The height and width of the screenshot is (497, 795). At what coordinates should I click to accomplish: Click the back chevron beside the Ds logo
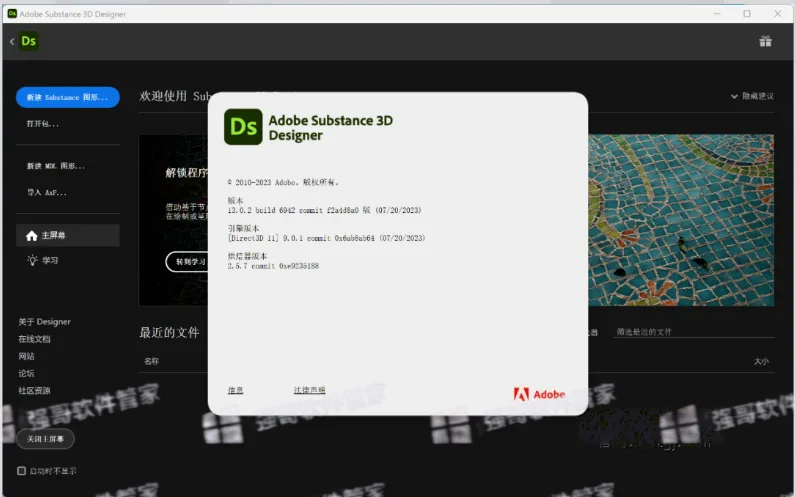12,42
